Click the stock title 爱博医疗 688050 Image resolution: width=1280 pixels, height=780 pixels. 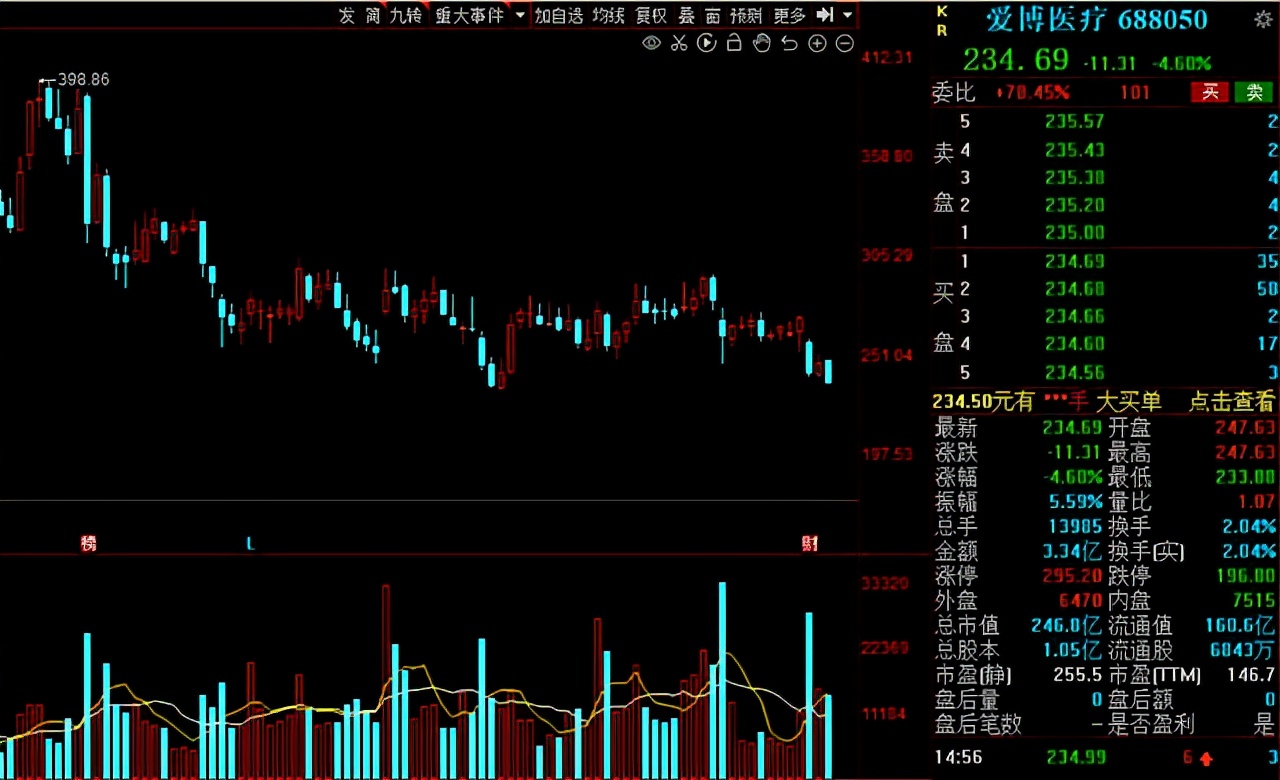coord(1097,19)
